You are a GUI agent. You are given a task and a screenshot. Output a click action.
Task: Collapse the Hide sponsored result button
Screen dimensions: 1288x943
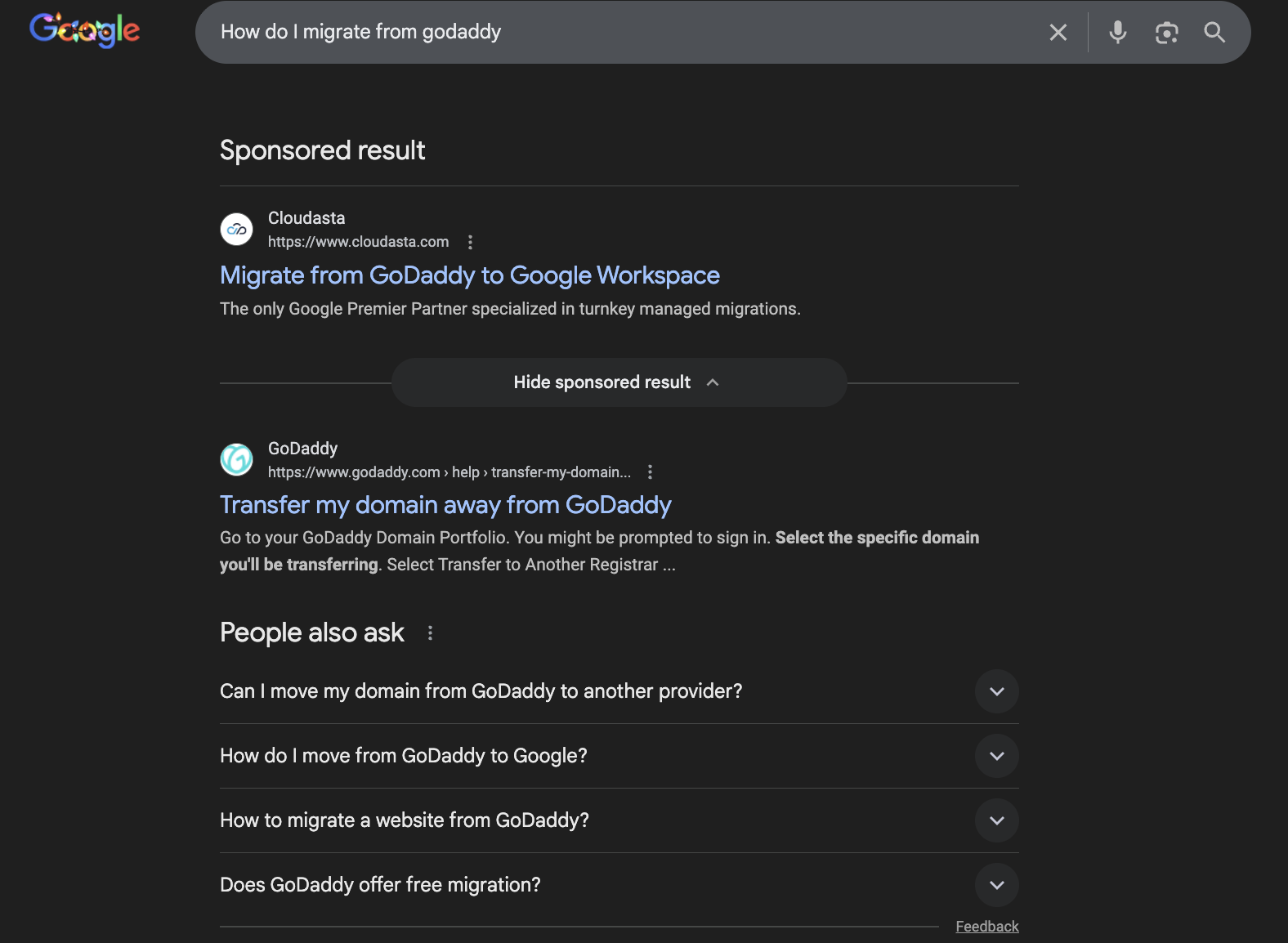619,382
